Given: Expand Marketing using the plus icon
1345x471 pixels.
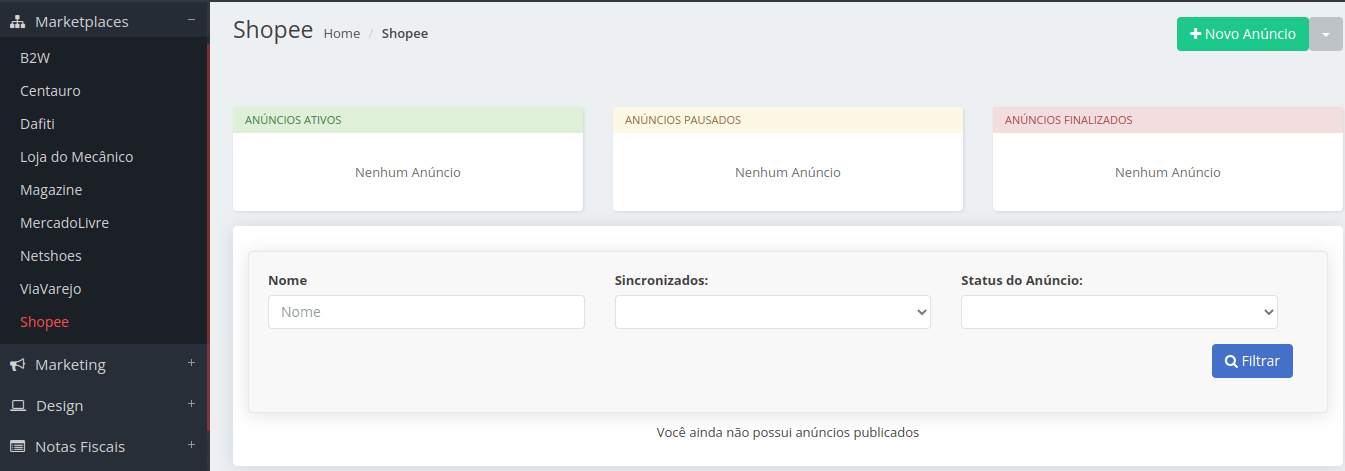Looking at the screenshot, I should (191, 363).
